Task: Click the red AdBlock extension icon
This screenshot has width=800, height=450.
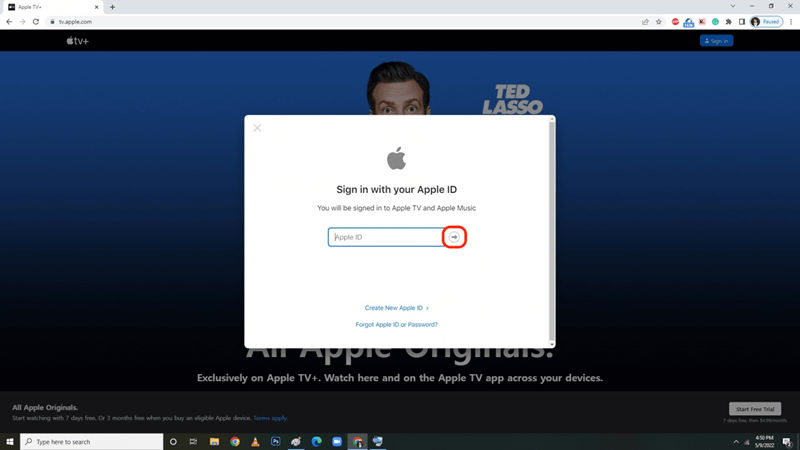Action: pos(675,21)
